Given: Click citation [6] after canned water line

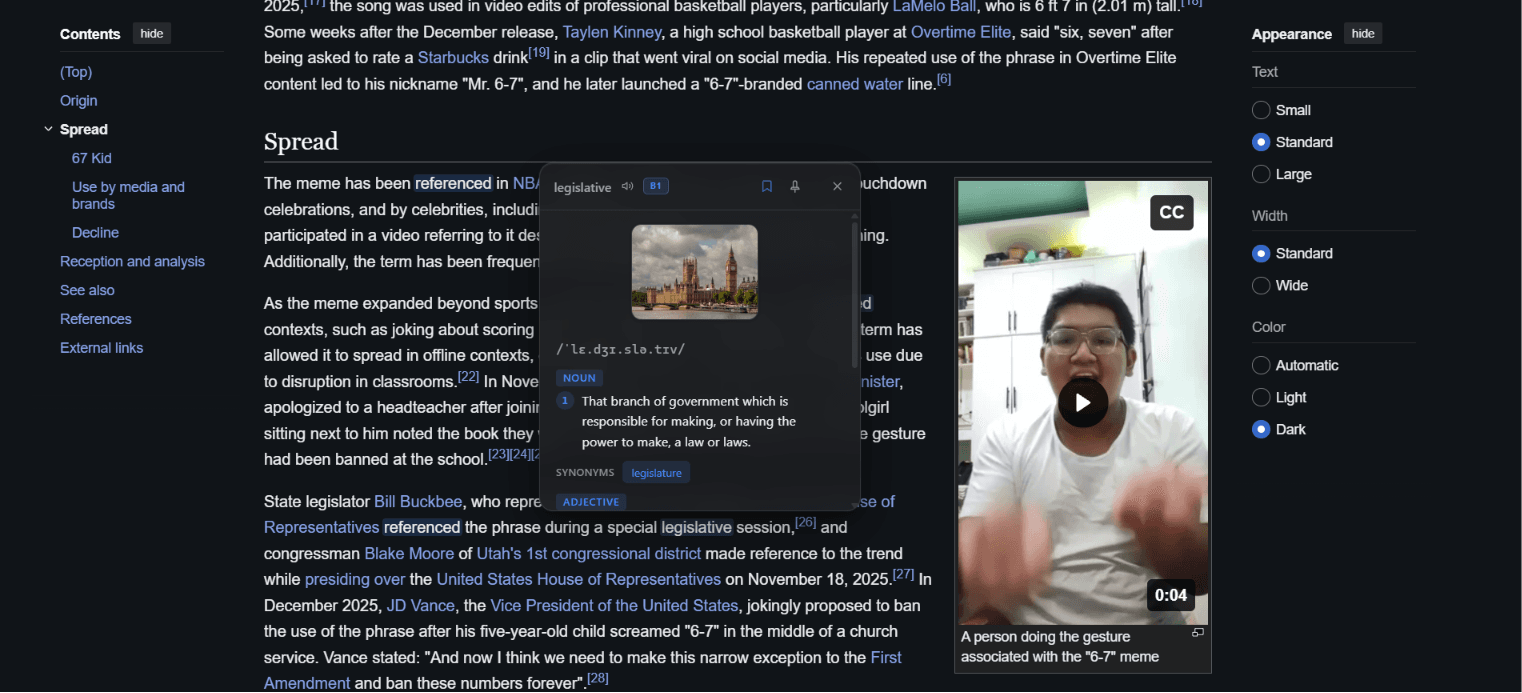Looking at the screenshot, I should coord(944,78).
